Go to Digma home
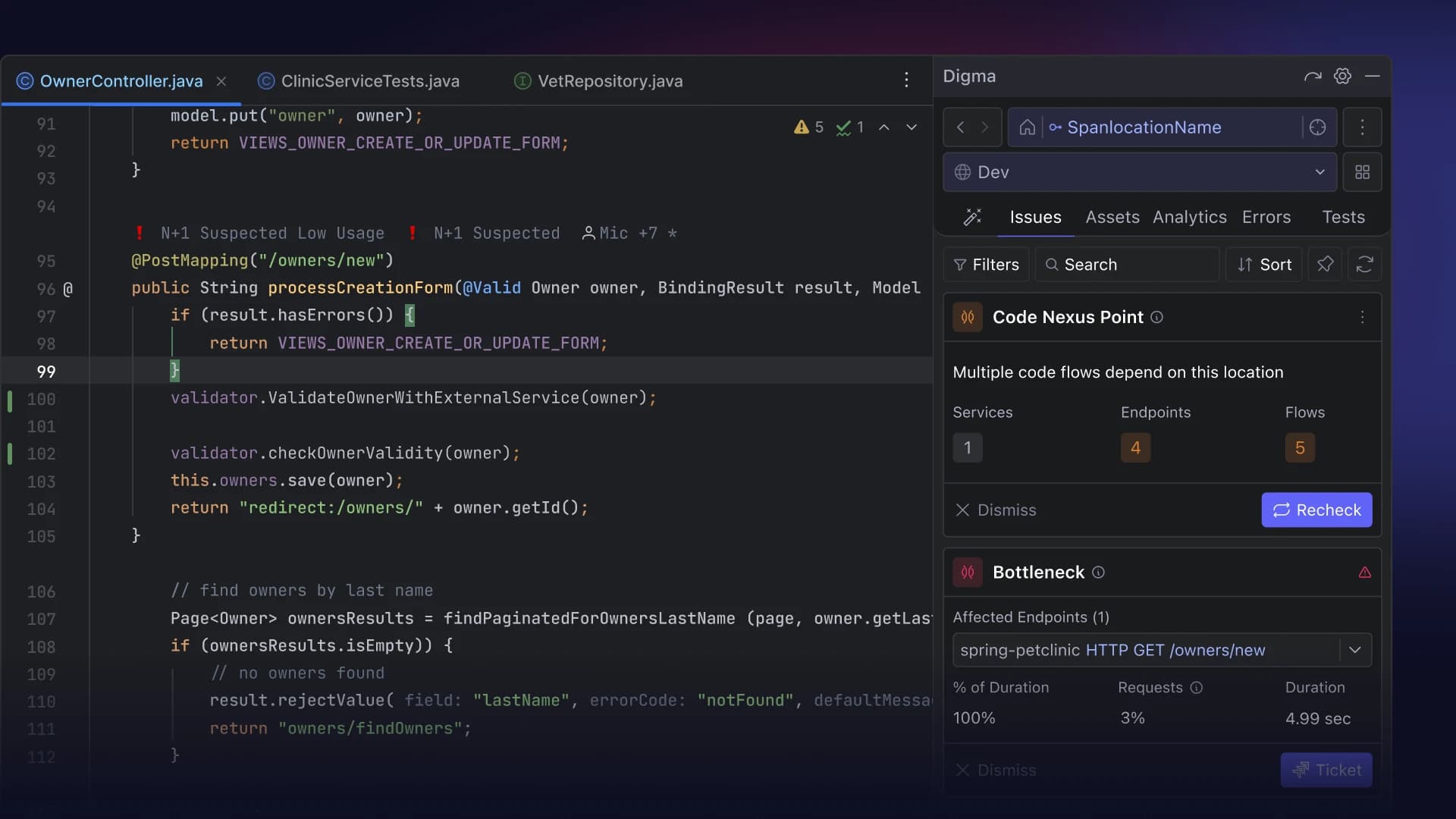 pos(1028,127)
